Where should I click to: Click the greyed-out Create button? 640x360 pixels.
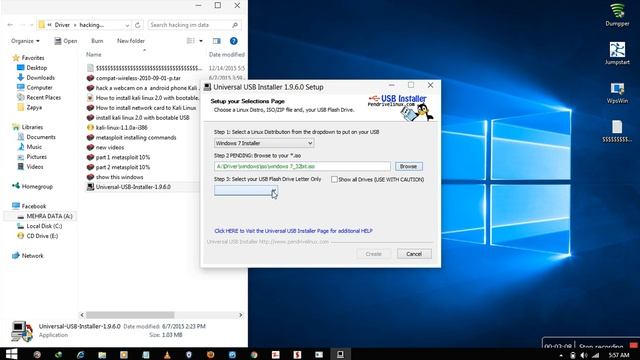coord(373,254)
